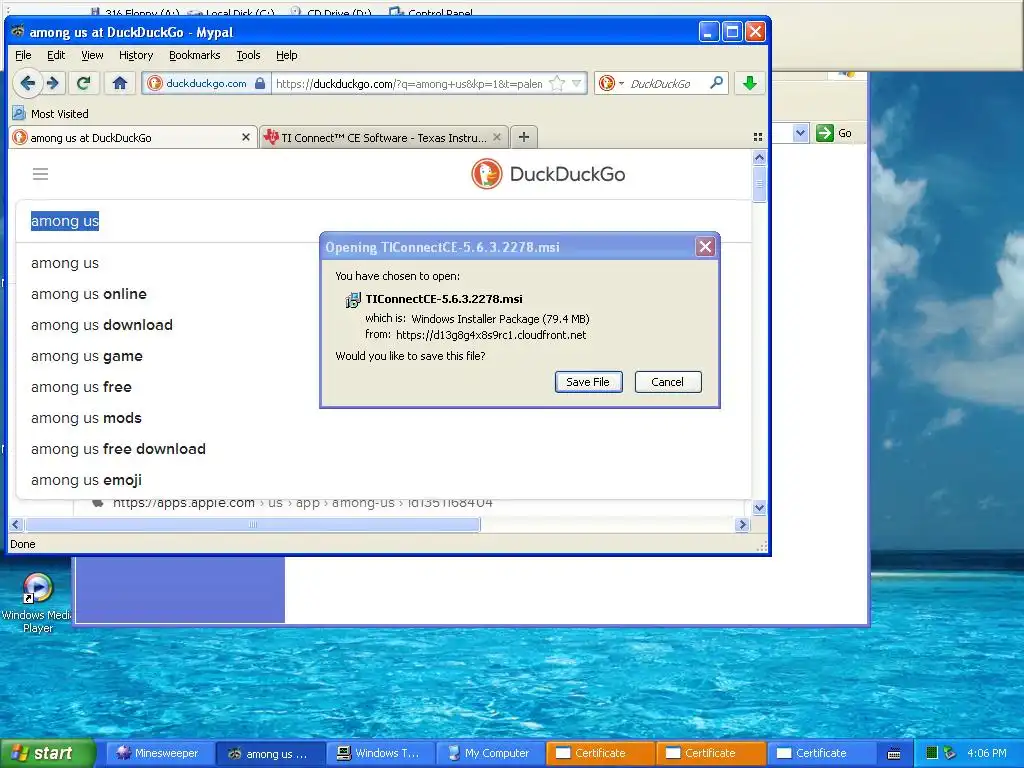Click the horizontal scrollbar thumb
Image resolution: width=1024 pixels, height=768 pixels.
point(253,524)
